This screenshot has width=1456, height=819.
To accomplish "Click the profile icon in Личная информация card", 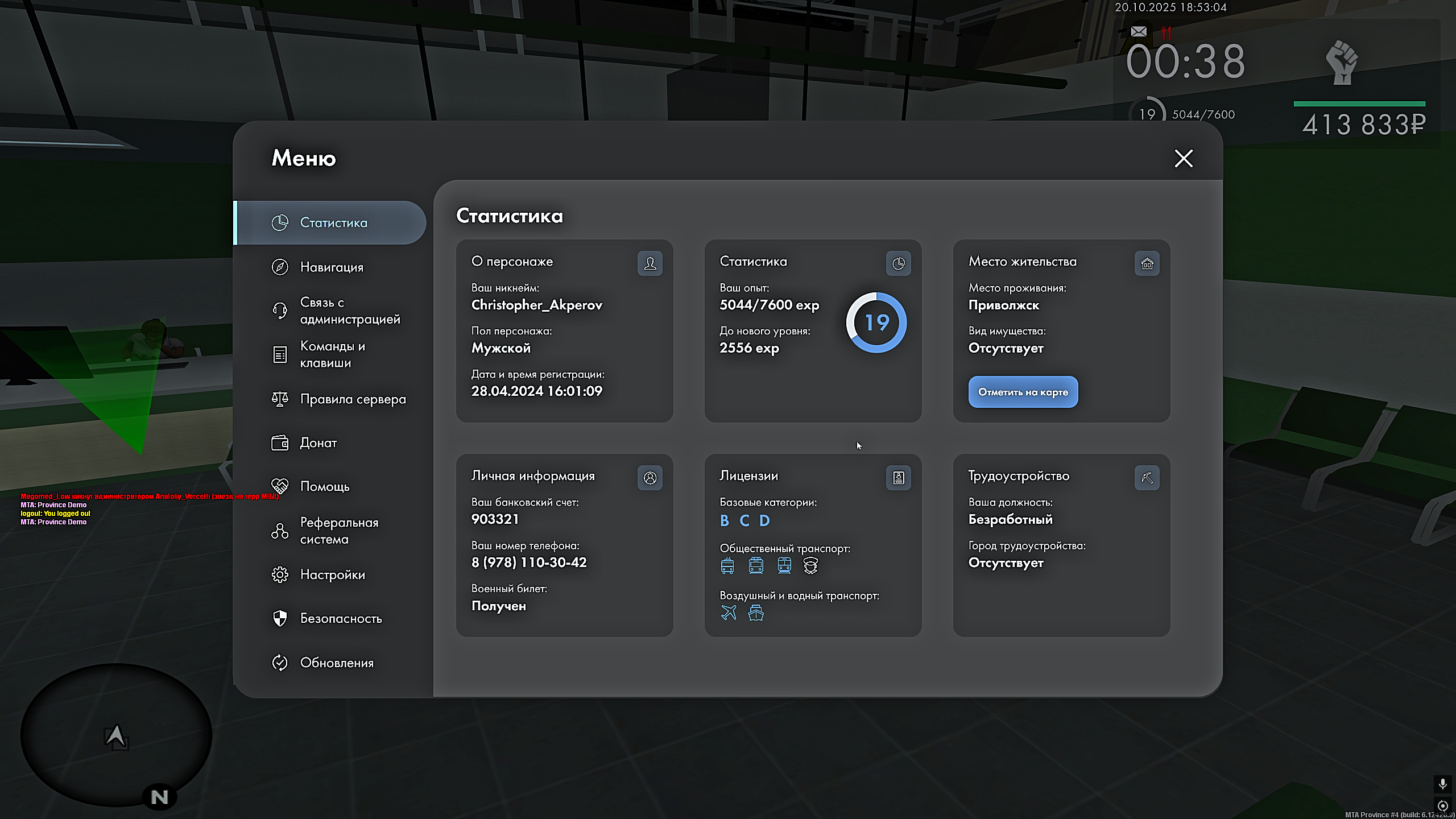I will click(650, 478).
